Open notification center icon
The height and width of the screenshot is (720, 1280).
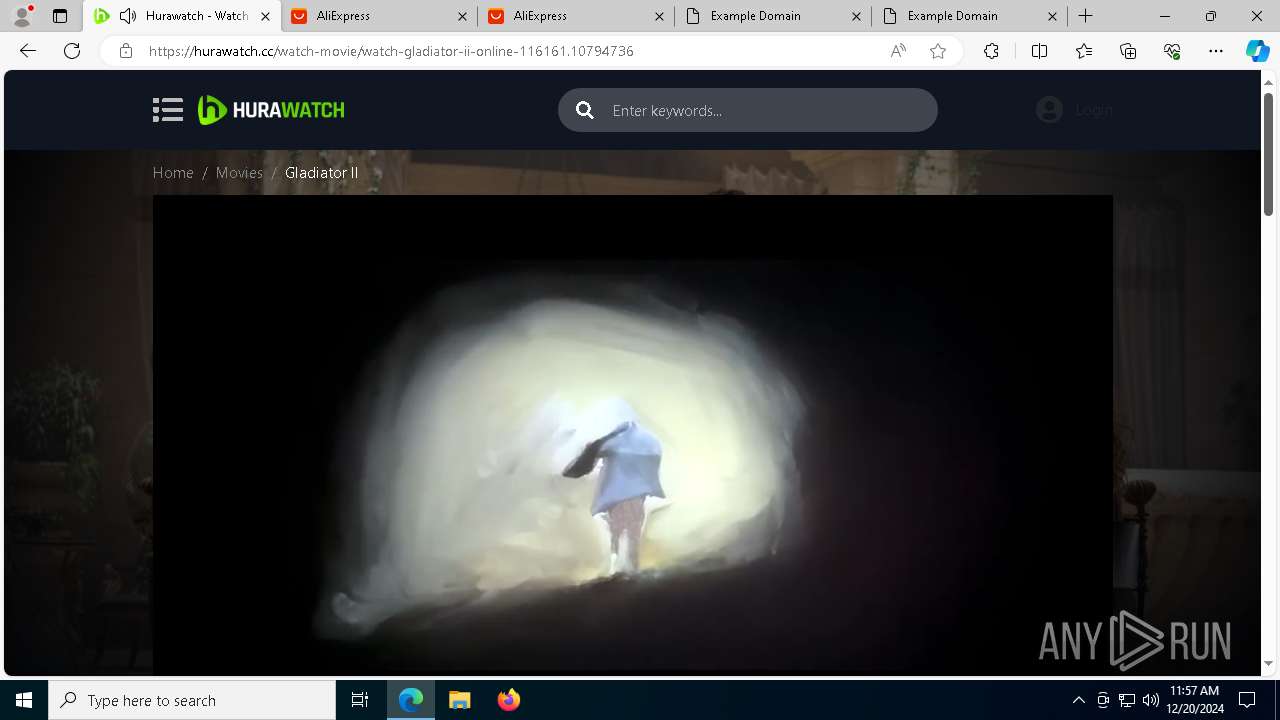pos(1247,700)
